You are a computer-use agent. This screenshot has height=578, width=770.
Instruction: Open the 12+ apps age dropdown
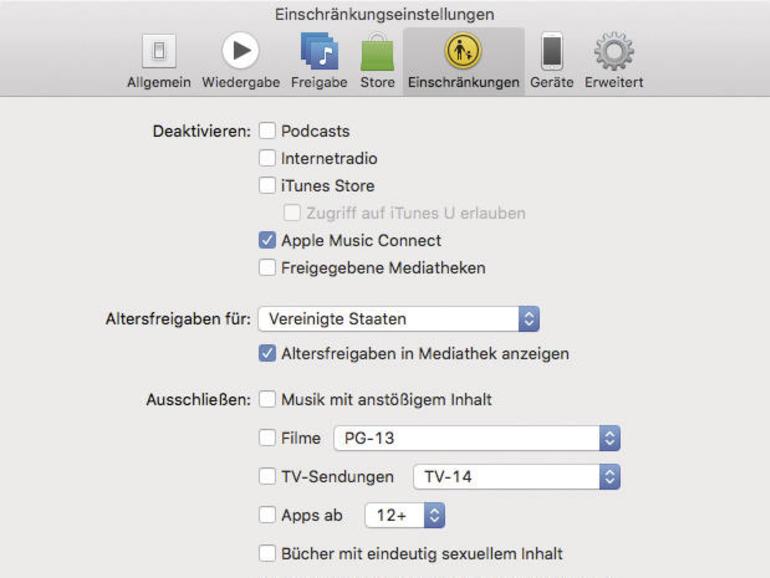pyautogui.click(x=405, y=515)
